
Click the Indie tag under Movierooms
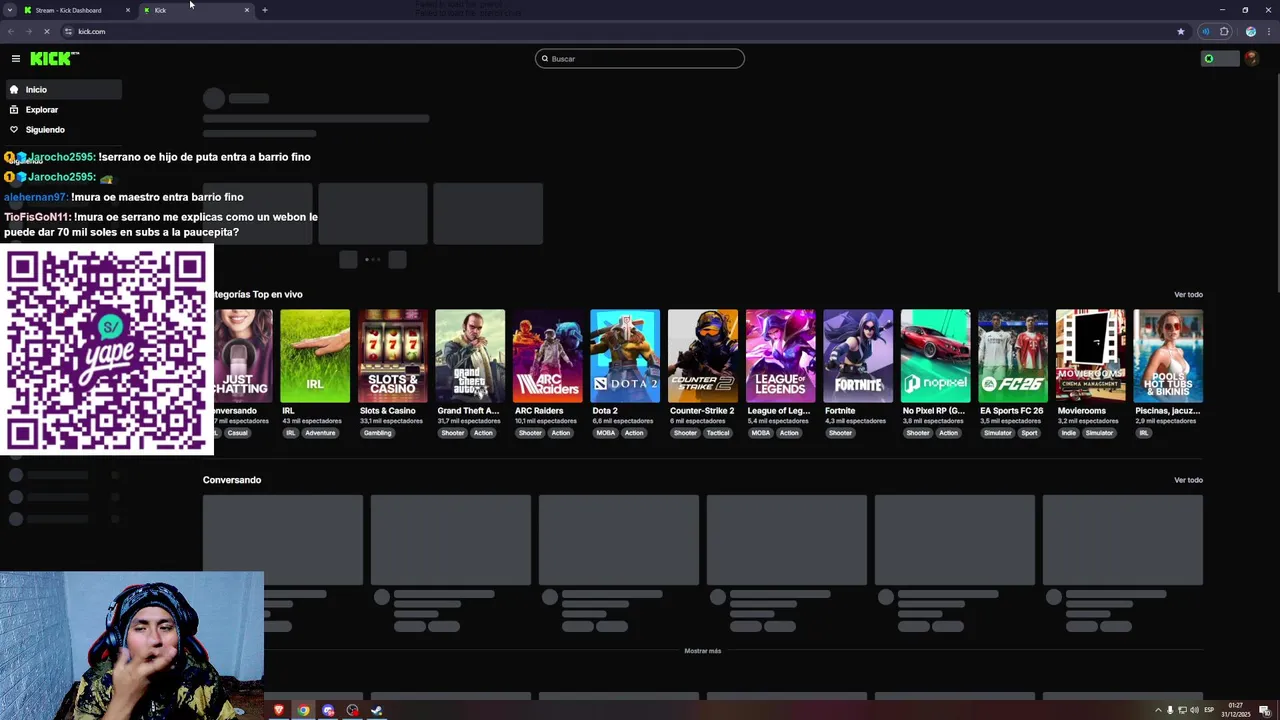pyautogui.click(x=1068, y=433)
